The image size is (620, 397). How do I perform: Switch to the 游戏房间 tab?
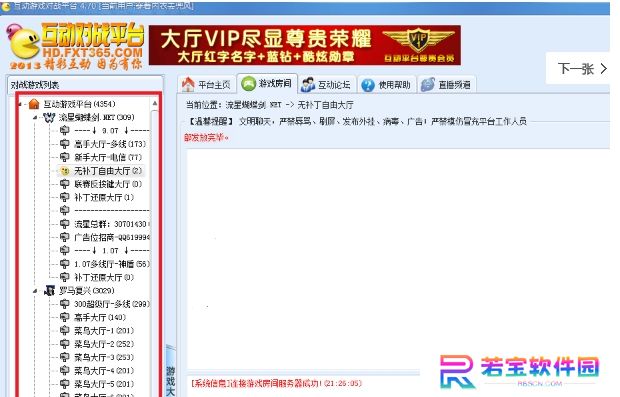267,83
